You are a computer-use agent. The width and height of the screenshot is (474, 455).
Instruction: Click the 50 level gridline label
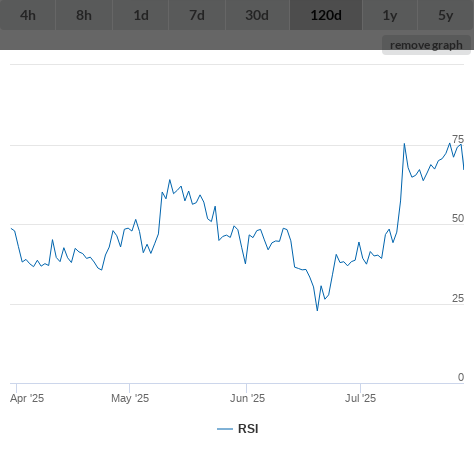tap(458, 218)
